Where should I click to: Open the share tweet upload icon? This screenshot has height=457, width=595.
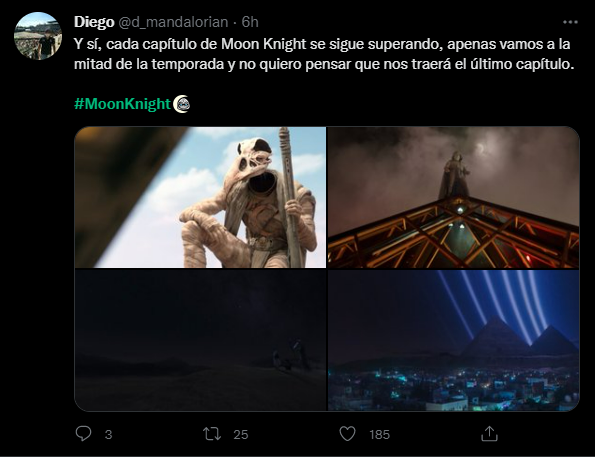click(x=489, y=433)
